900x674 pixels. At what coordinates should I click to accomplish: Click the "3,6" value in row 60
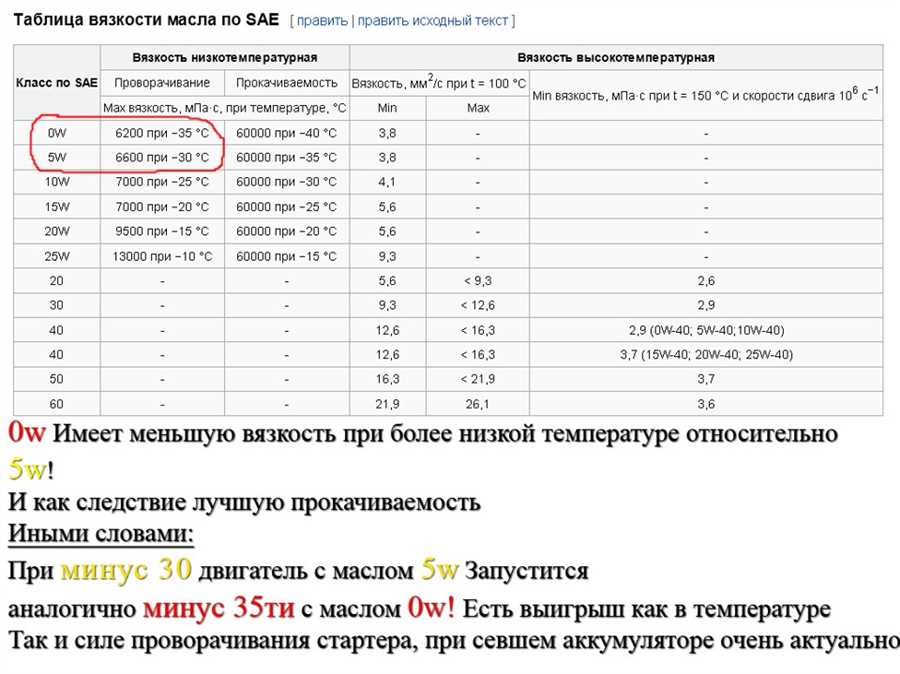[706, 404]
